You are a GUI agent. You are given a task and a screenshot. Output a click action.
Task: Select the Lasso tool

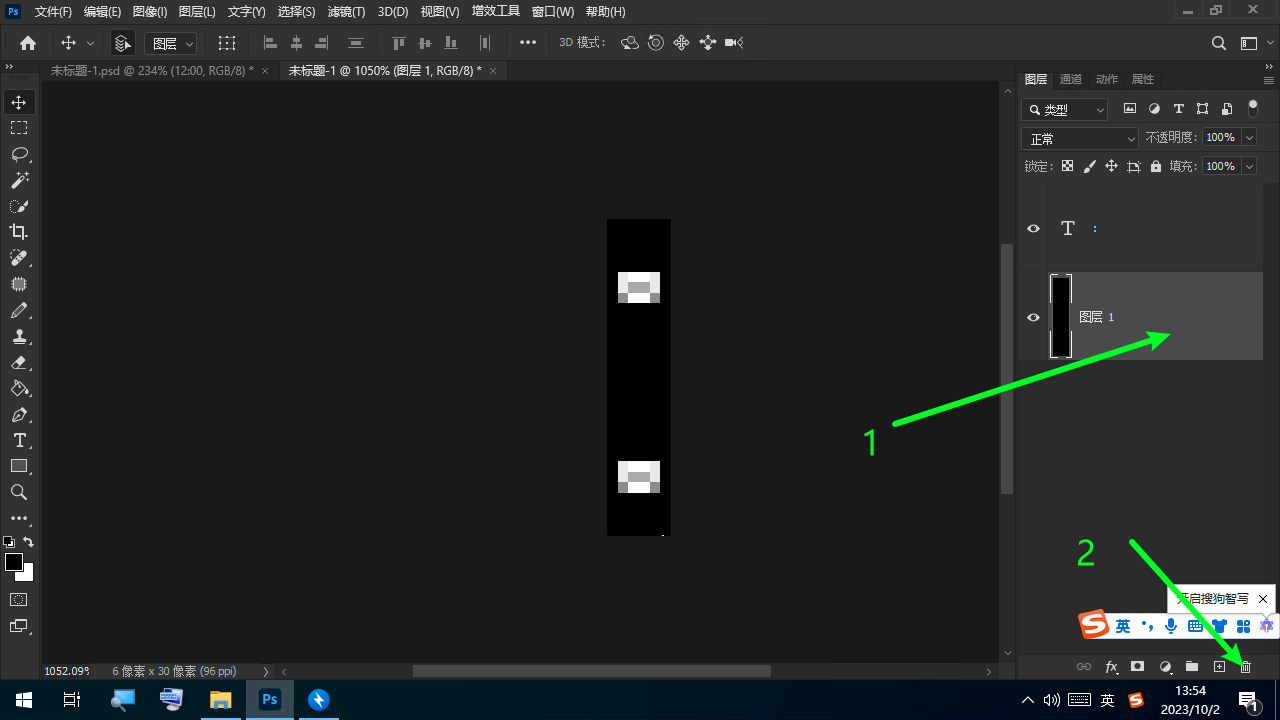19,154
